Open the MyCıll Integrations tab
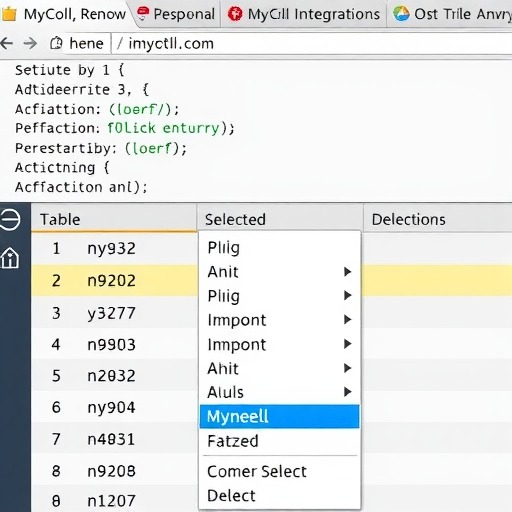The image size is (512, 512). (x=303, y=14)
